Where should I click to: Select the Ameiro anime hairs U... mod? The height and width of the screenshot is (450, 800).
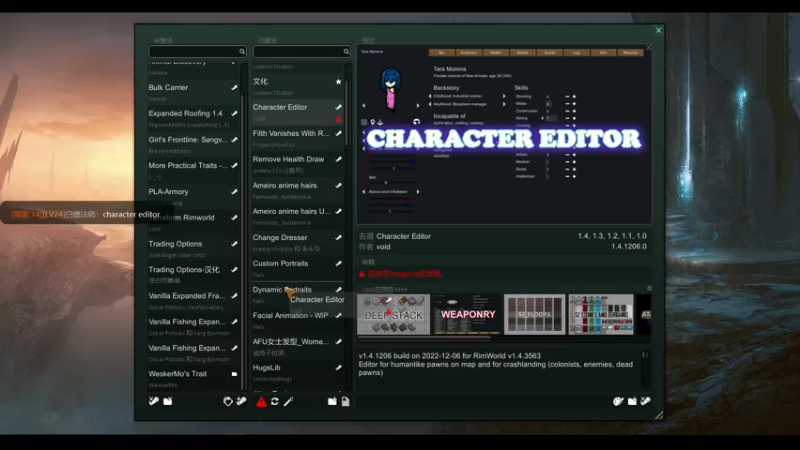point(297,216)
